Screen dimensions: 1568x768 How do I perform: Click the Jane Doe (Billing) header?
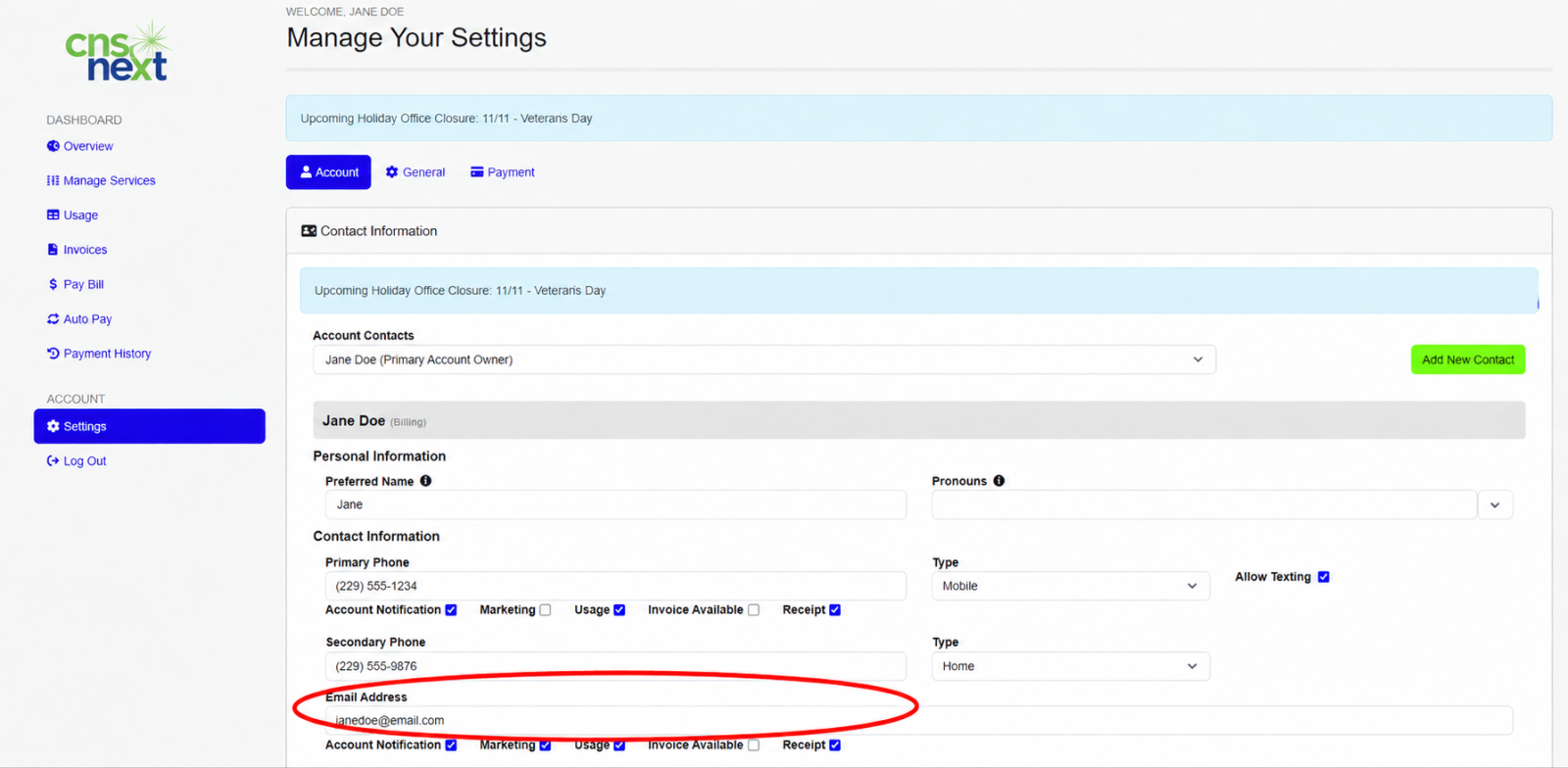pyautogui.click(x=919, y=420)
